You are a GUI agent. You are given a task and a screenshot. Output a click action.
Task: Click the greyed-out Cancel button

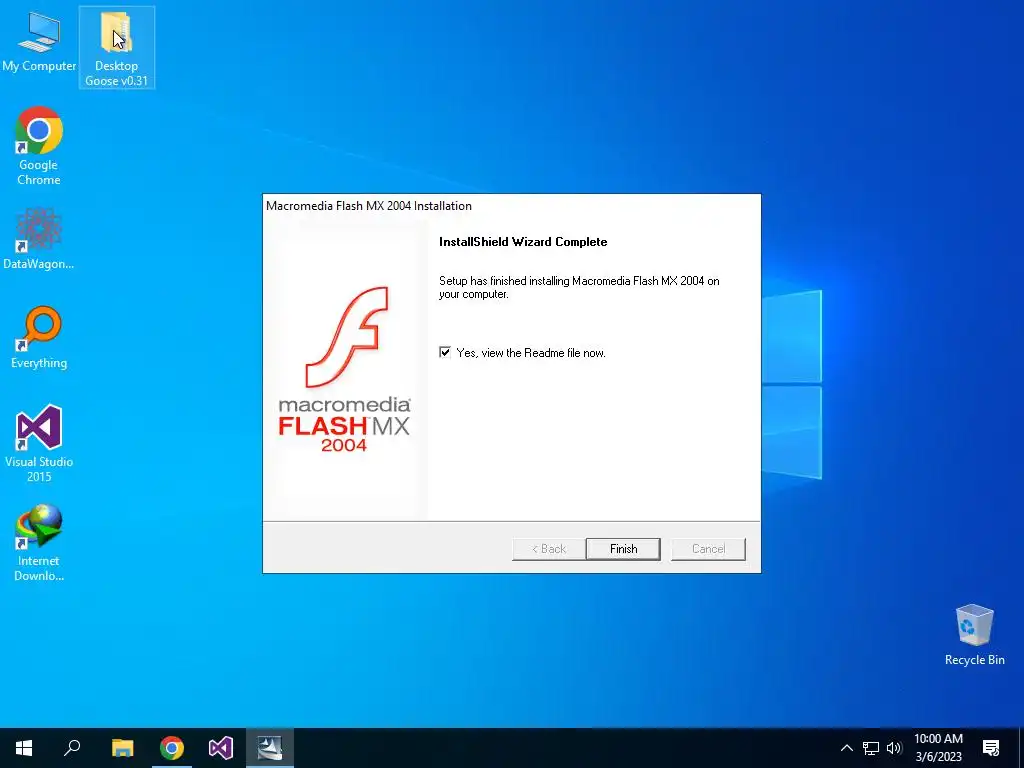[708, 549]
